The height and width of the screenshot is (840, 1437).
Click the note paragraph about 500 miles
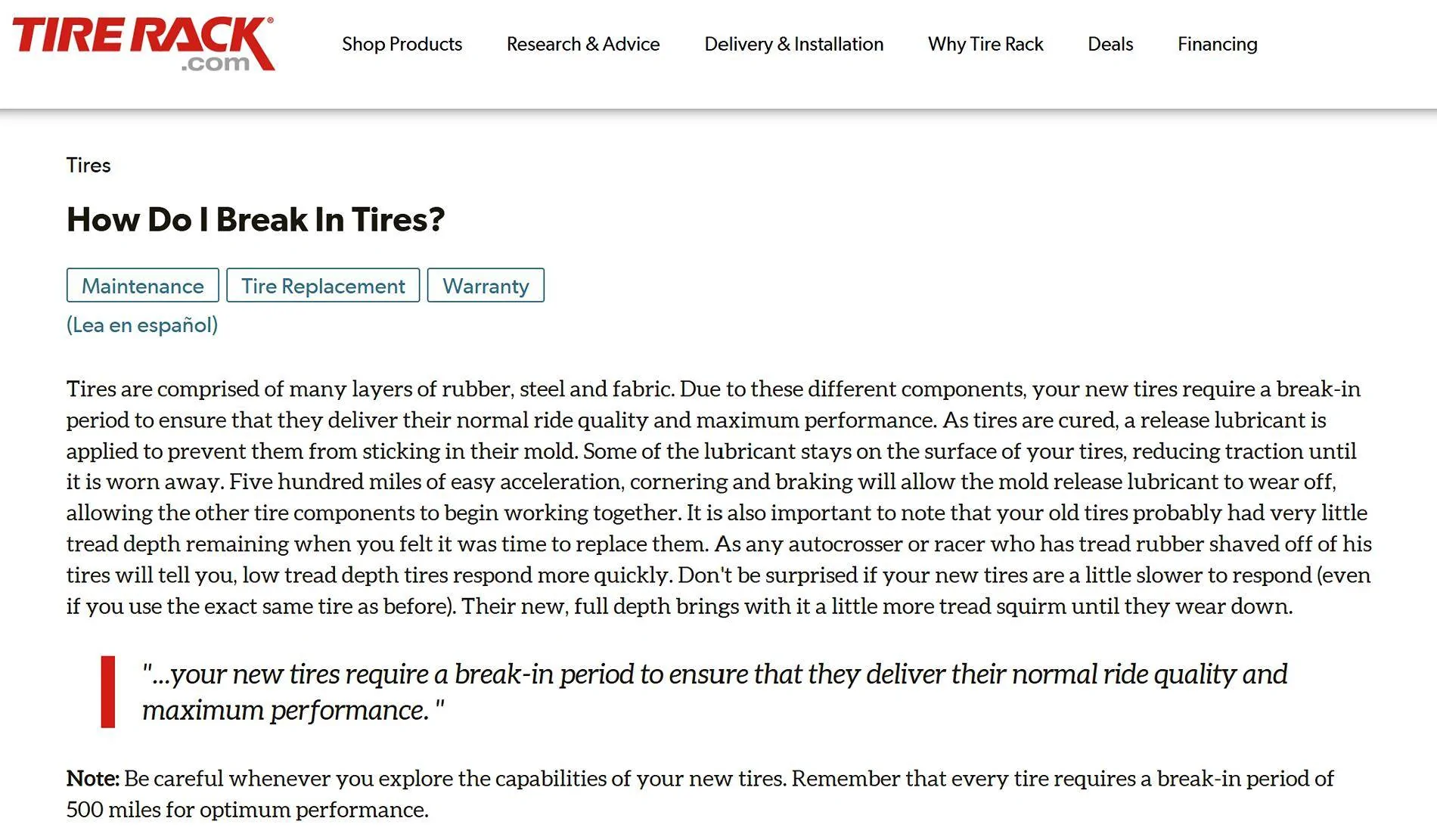tap(700, 794)
